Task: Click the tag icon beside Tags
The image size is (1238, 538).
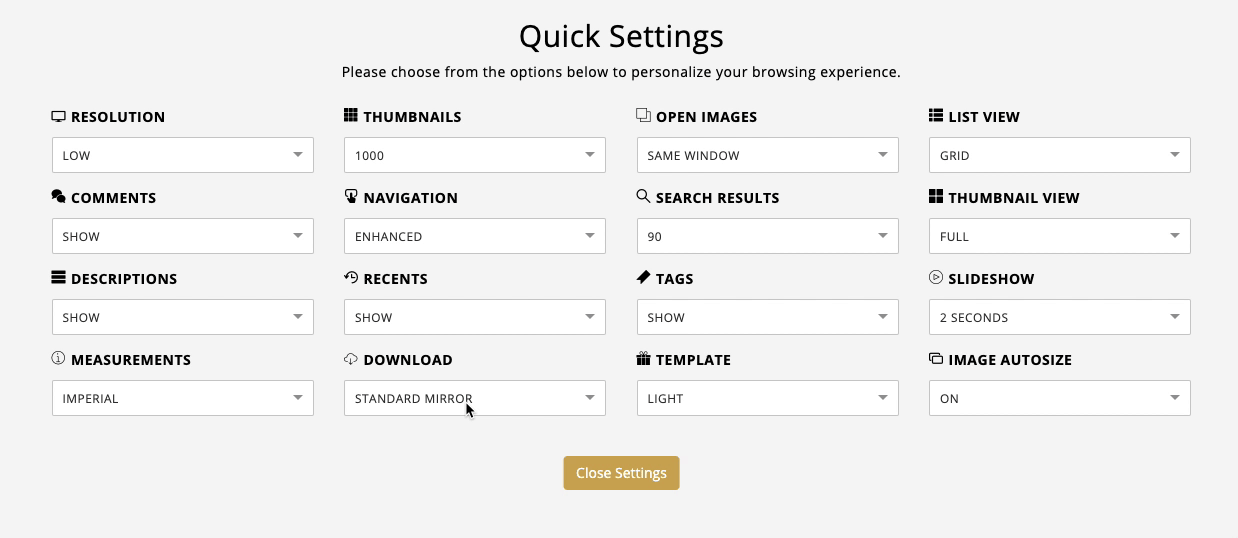Action: (643, 278)
